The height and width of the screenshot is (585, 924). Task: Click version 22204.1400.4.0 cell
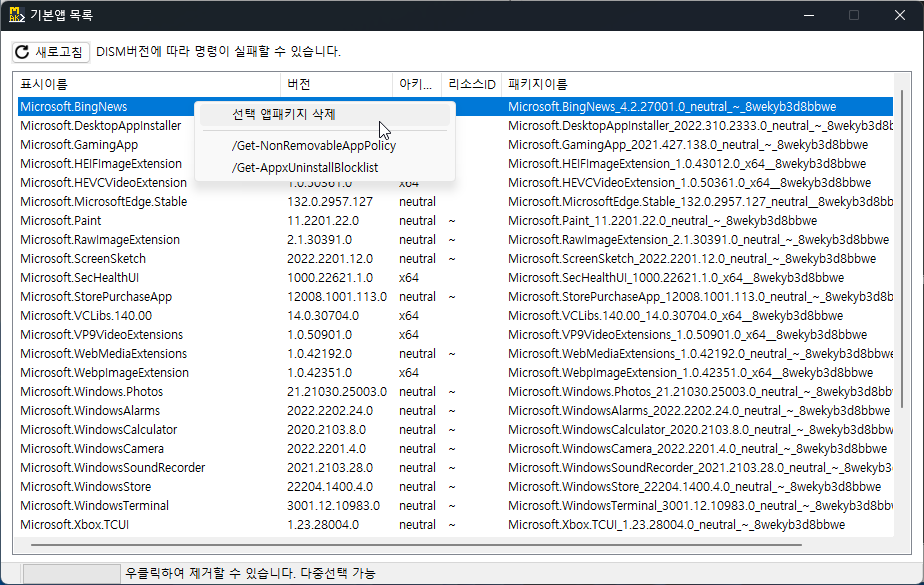[330, 487]
